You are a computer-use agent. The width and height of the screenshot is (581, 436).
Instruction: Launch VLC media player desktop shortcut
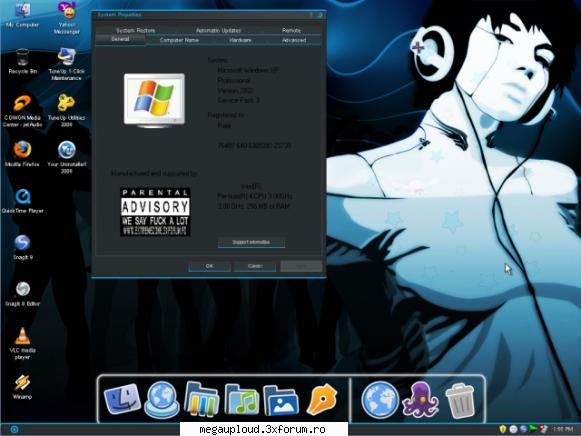tap(22, 343)
